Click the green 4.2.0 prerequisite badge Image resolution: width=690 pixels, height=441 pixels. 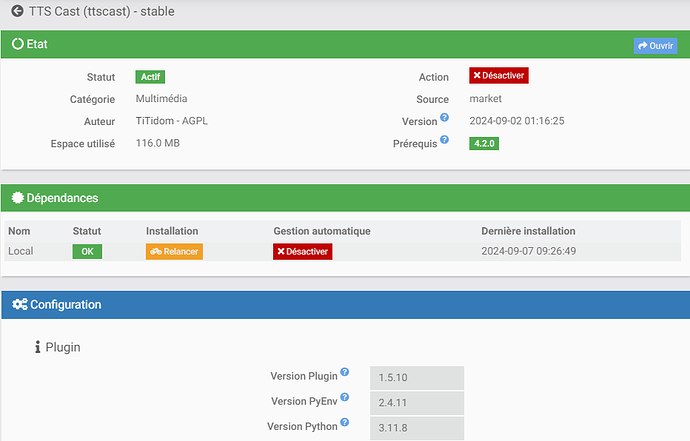click(x=484, y=143)
